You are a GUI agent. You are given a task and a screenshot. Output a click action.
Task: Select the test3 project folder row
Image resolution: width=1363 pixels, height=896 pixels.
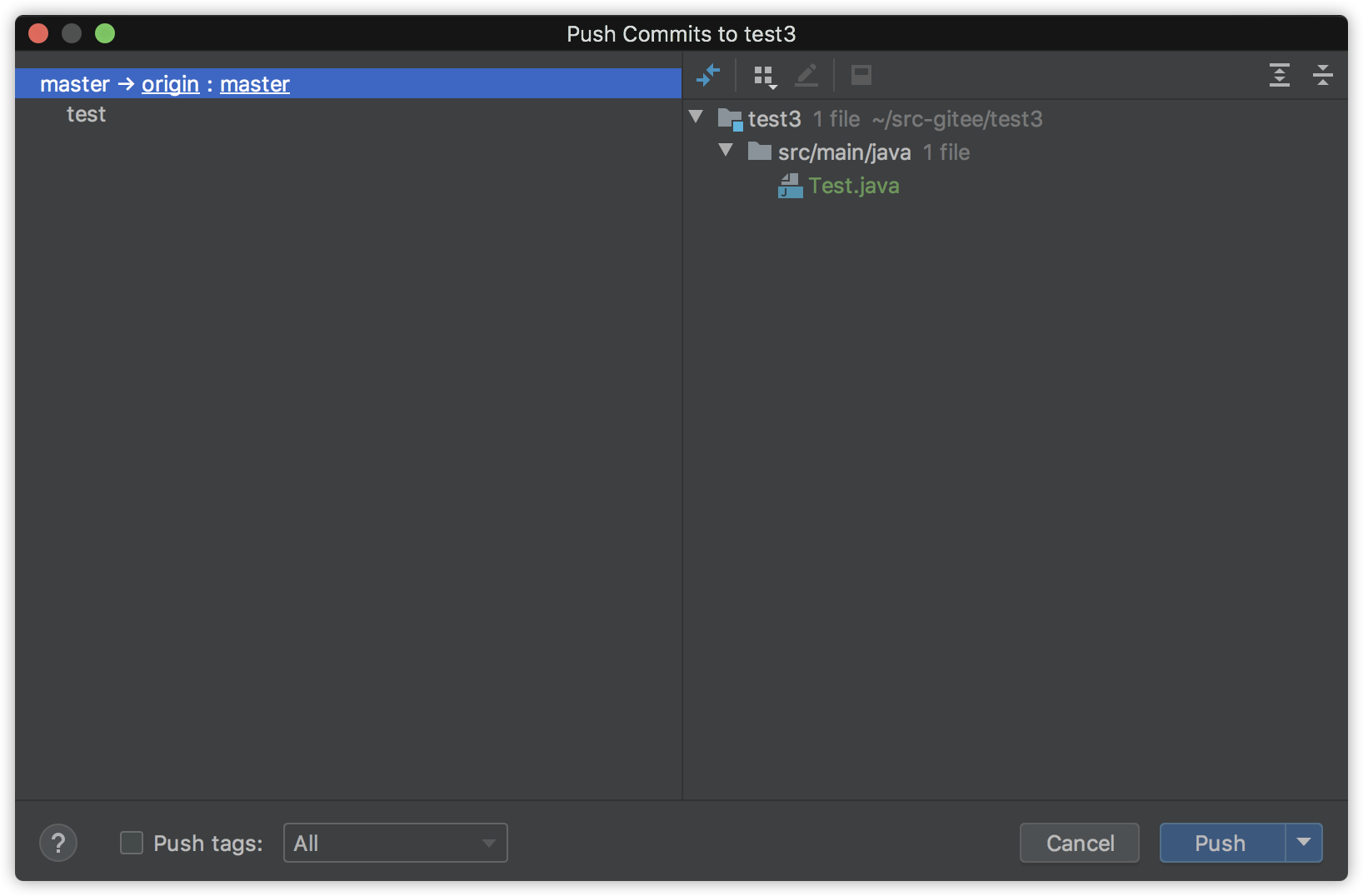[x=1015, y=119]
